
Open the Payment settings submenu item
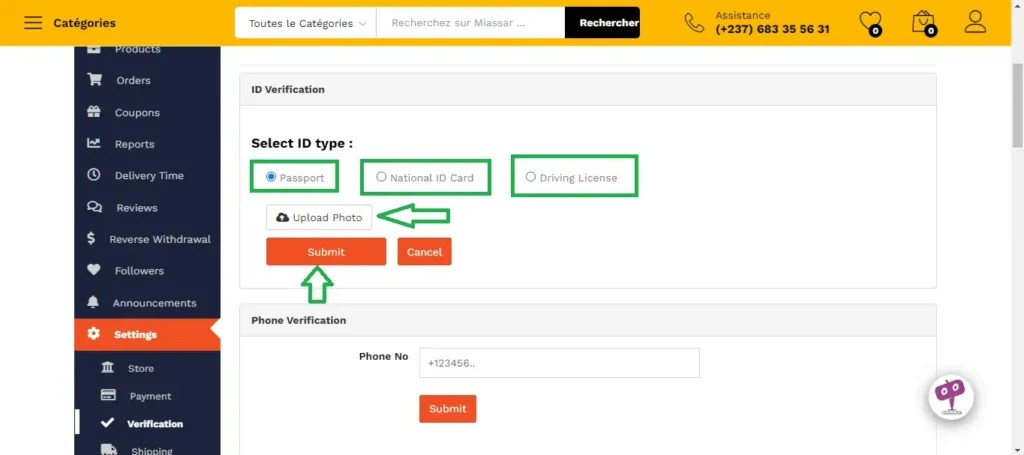pos(150,396)
